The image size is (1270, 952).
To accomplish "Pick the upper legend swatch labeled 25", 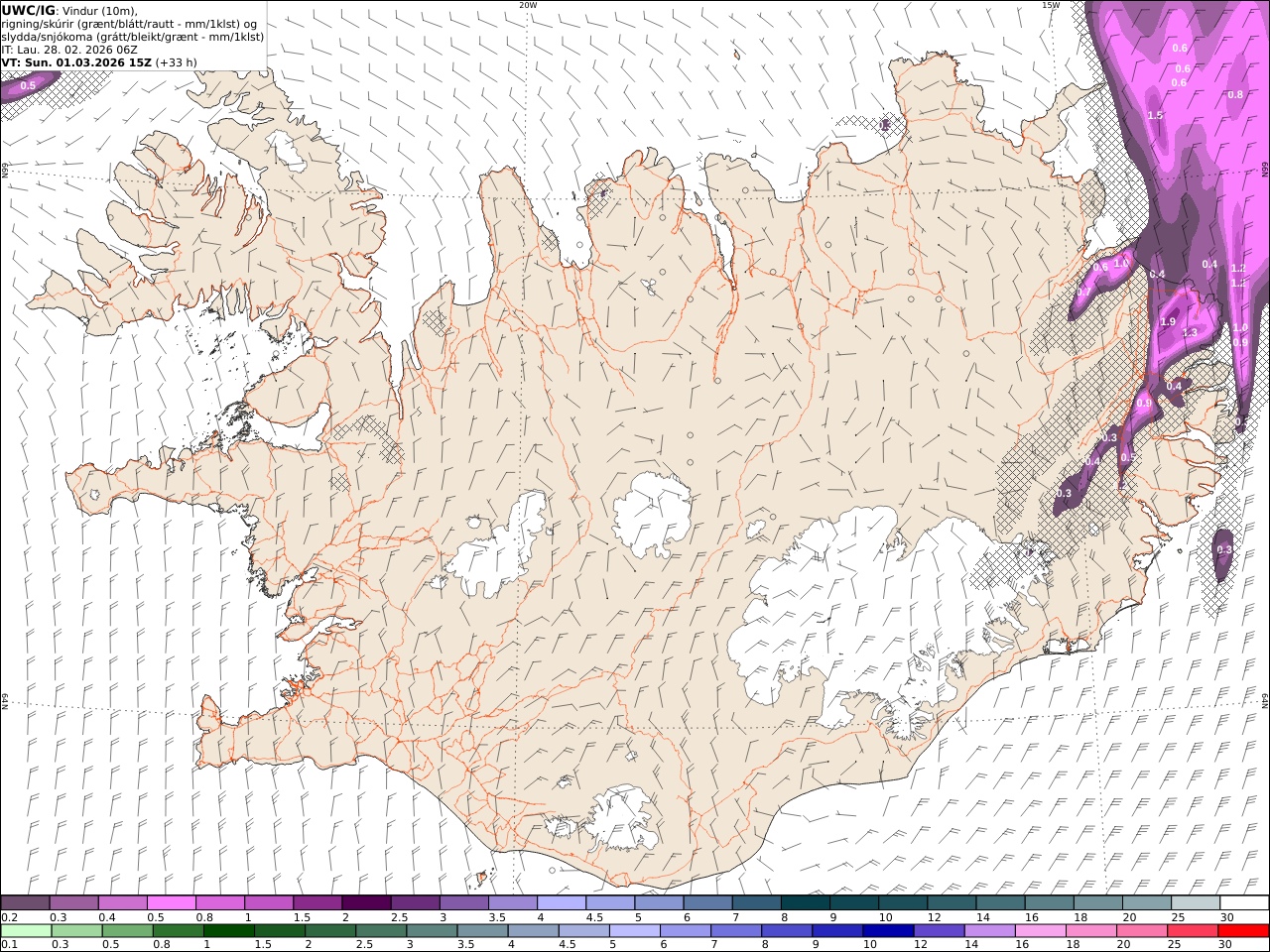I will pyautogui.click(x=1196, y=903).
